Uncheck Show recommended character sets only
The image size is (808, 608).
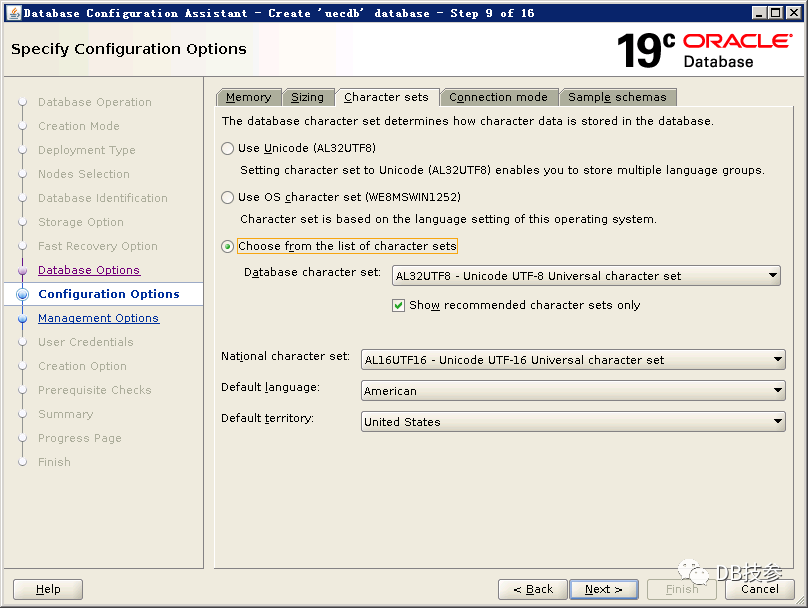(x=398, y=305)
